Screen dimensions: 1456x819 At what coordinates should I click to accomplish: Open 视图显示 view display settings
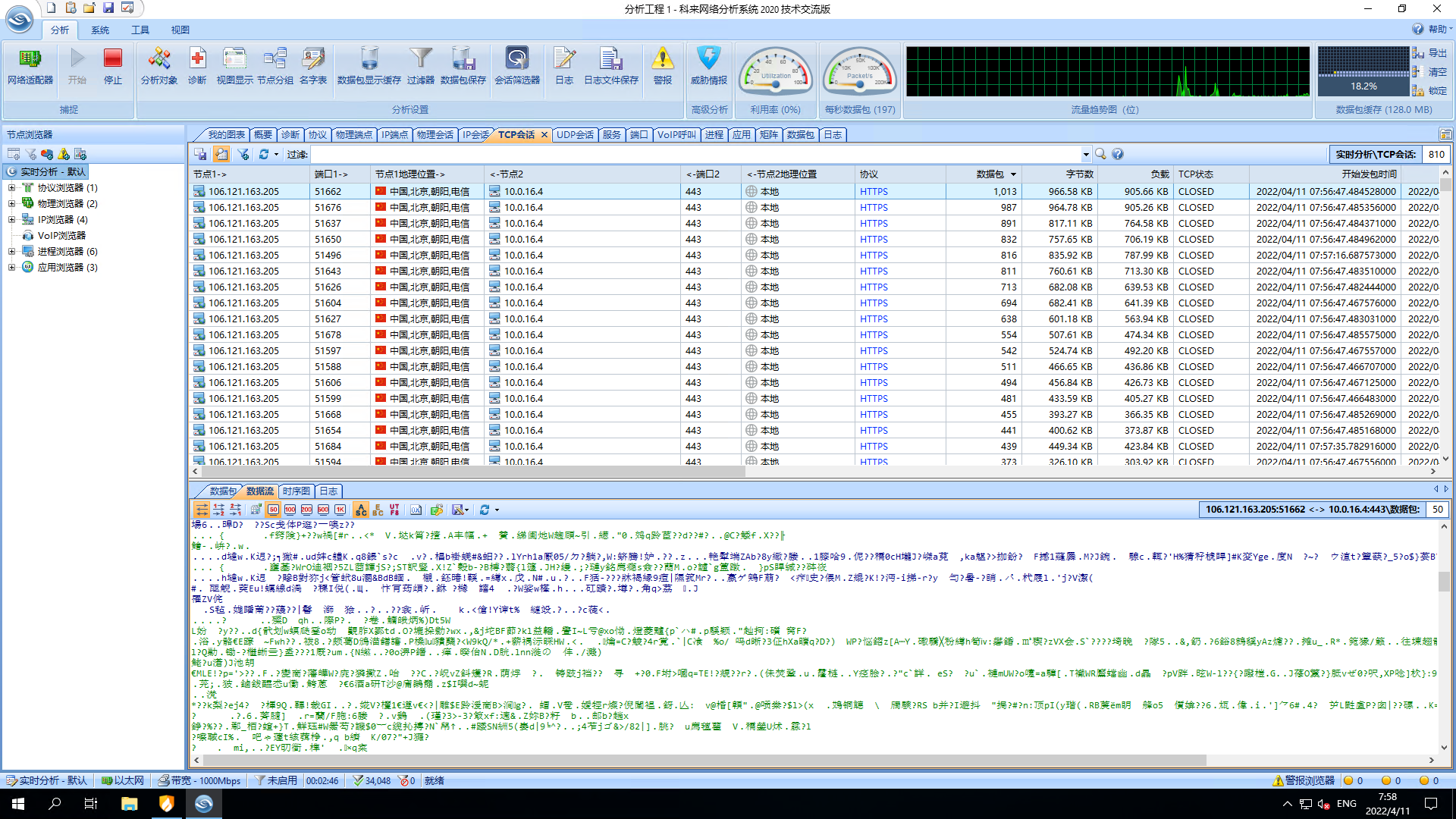[235, 67]
